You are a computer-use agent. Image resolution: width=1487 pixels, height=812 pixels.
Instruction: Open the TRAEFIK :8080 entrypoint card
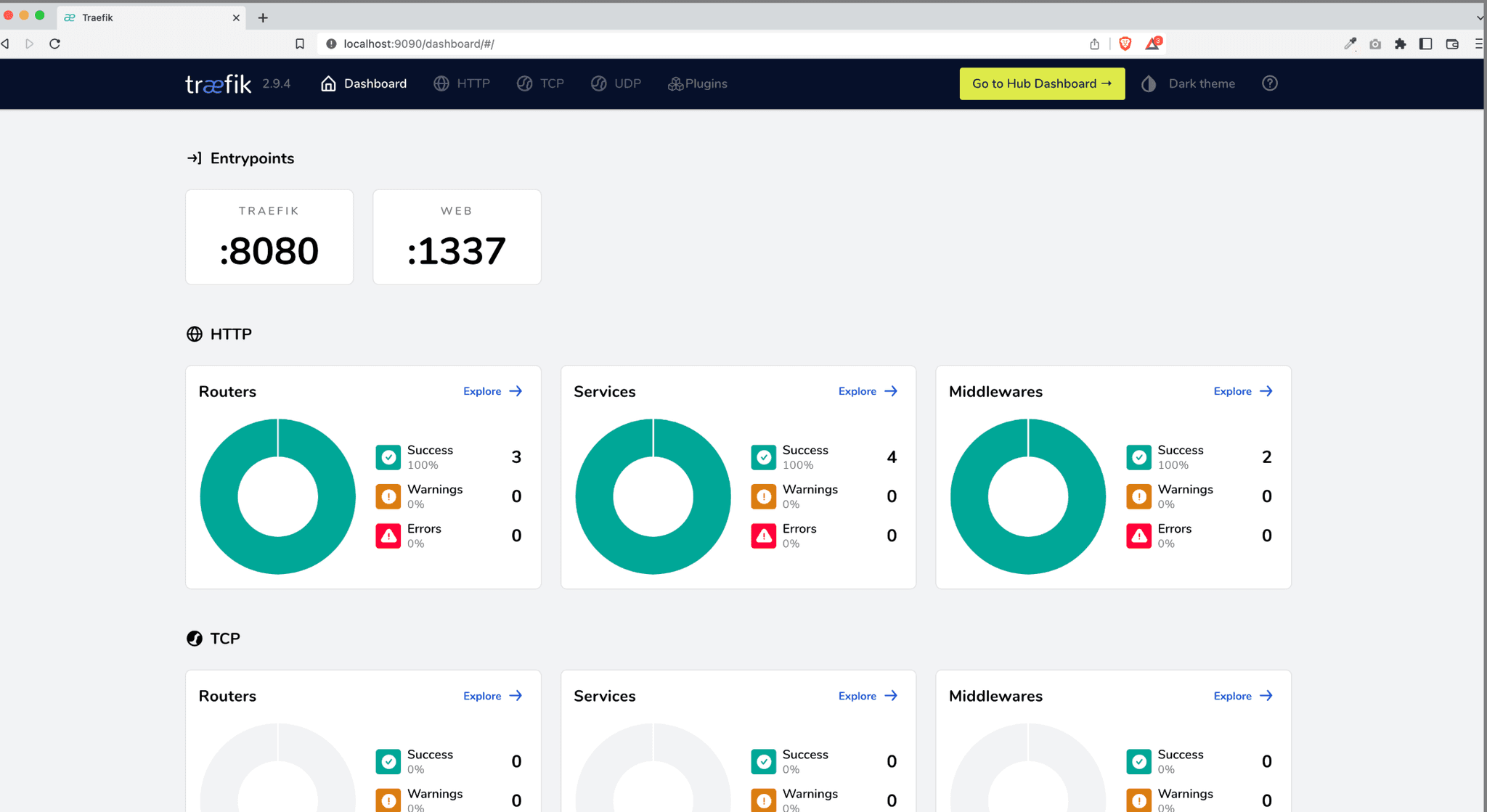[269, 237]
